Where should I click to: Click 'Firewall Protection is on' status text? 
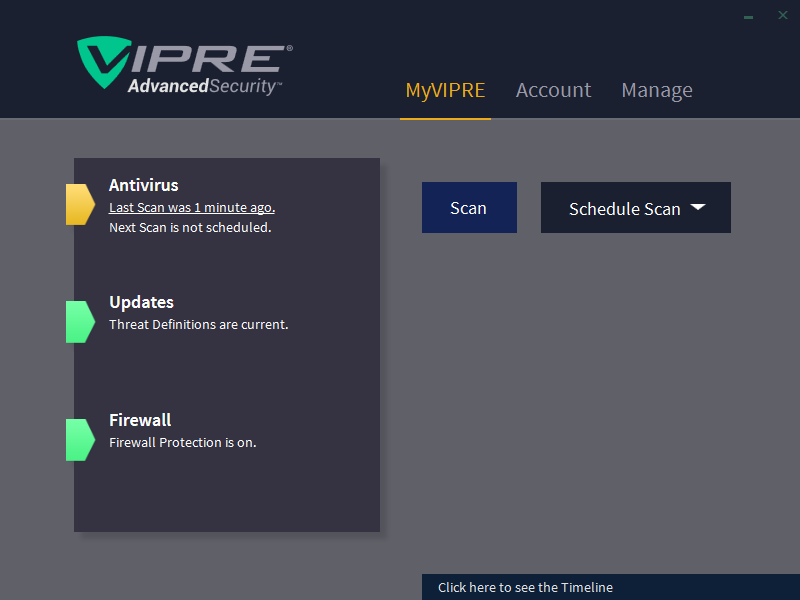coord(182,442)
